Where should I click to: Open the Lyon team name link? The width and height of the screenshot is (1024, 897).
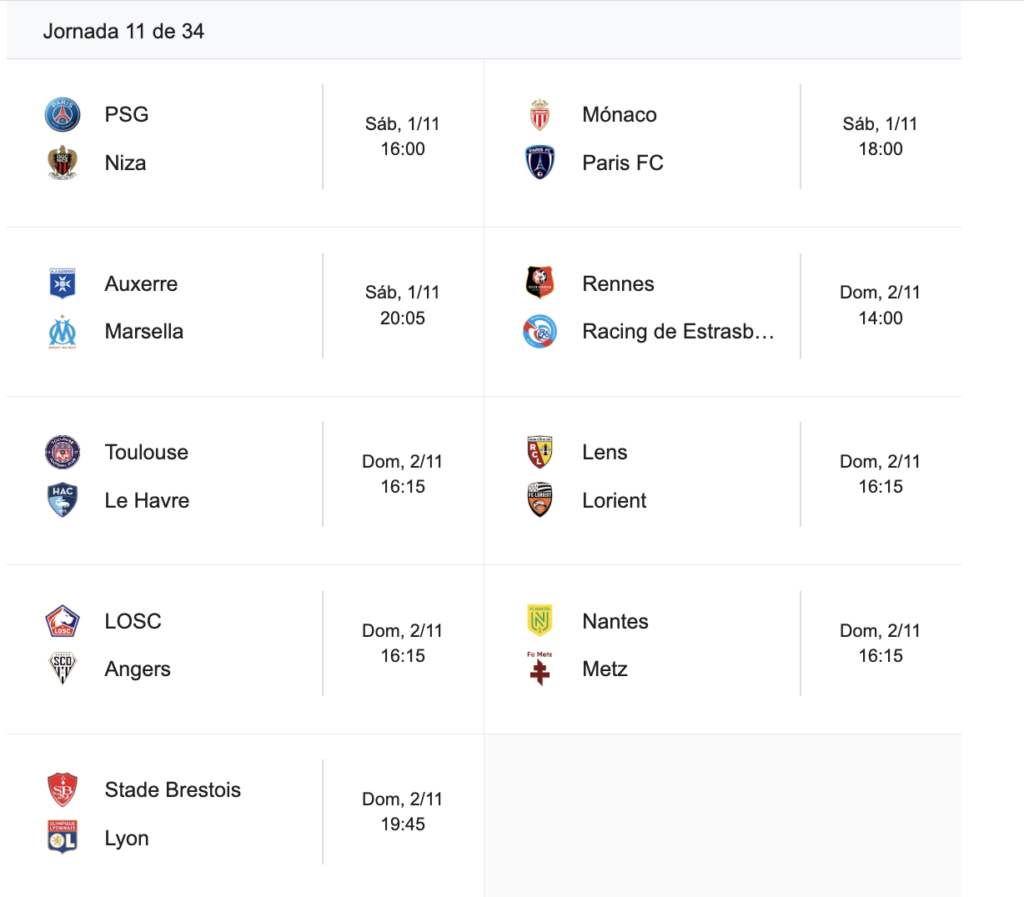(127, 839)
